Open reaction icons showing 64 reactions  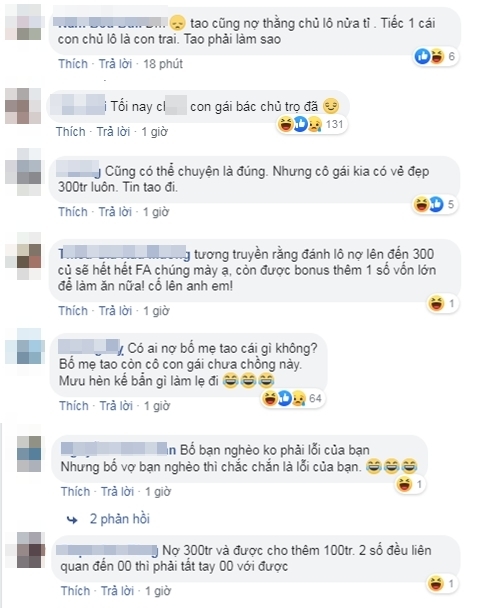[x=292, y=398]
